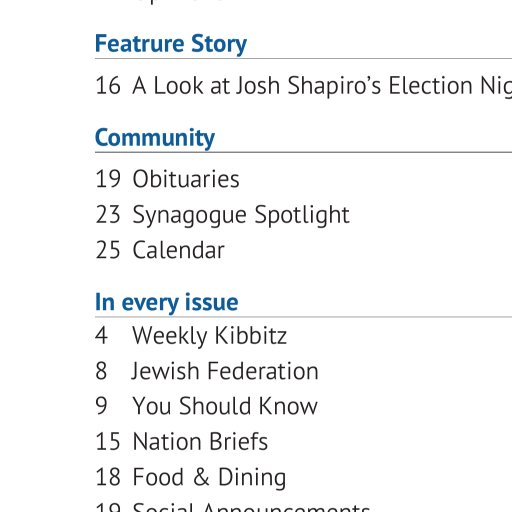This screenshot has width=512, height=512.
Task: Open Synagogue Spotlight entry
Action: tap(241, 215)
